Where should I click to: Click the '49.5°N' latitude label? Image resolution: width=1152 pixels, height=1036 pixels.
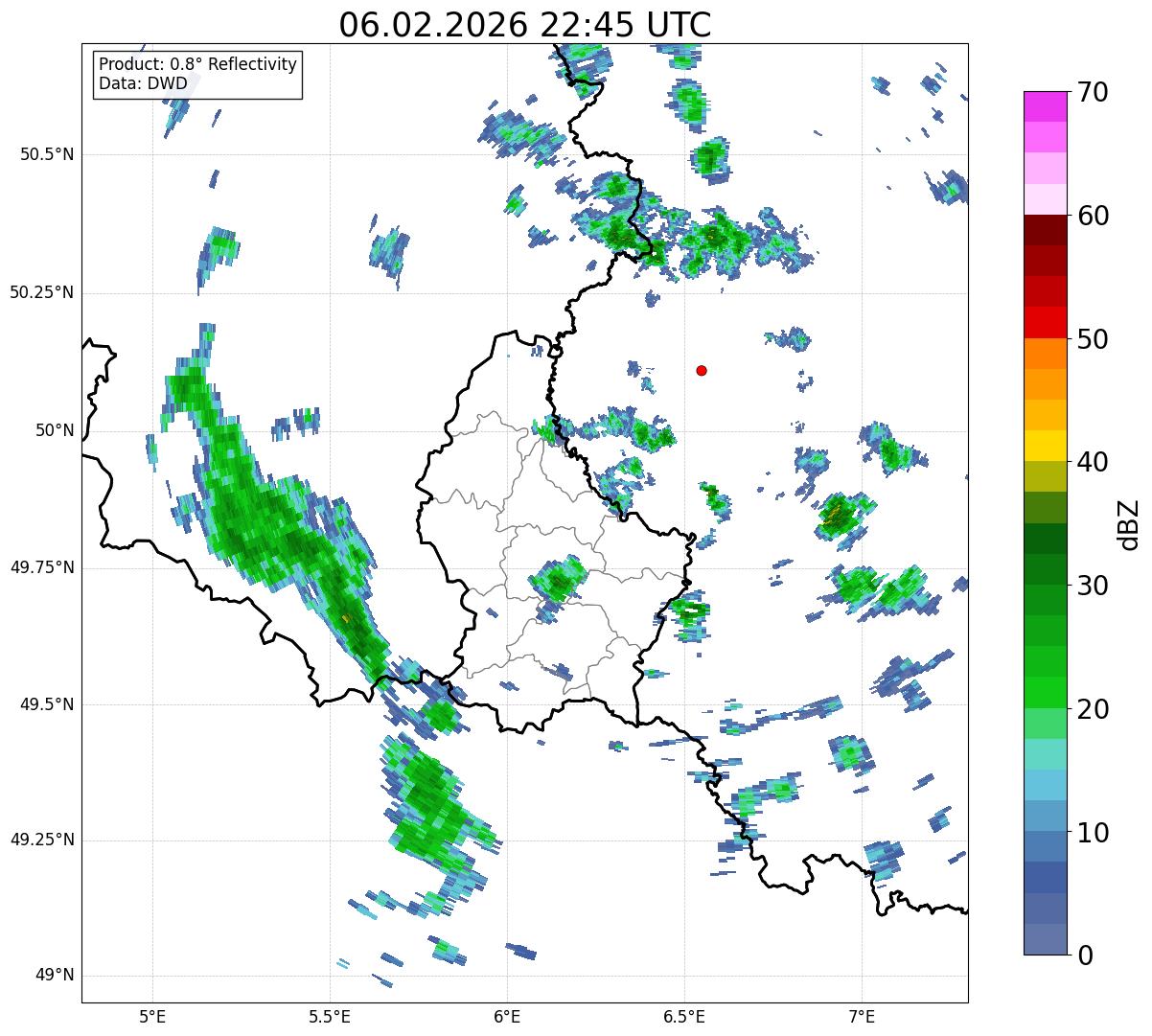[47, 704]
